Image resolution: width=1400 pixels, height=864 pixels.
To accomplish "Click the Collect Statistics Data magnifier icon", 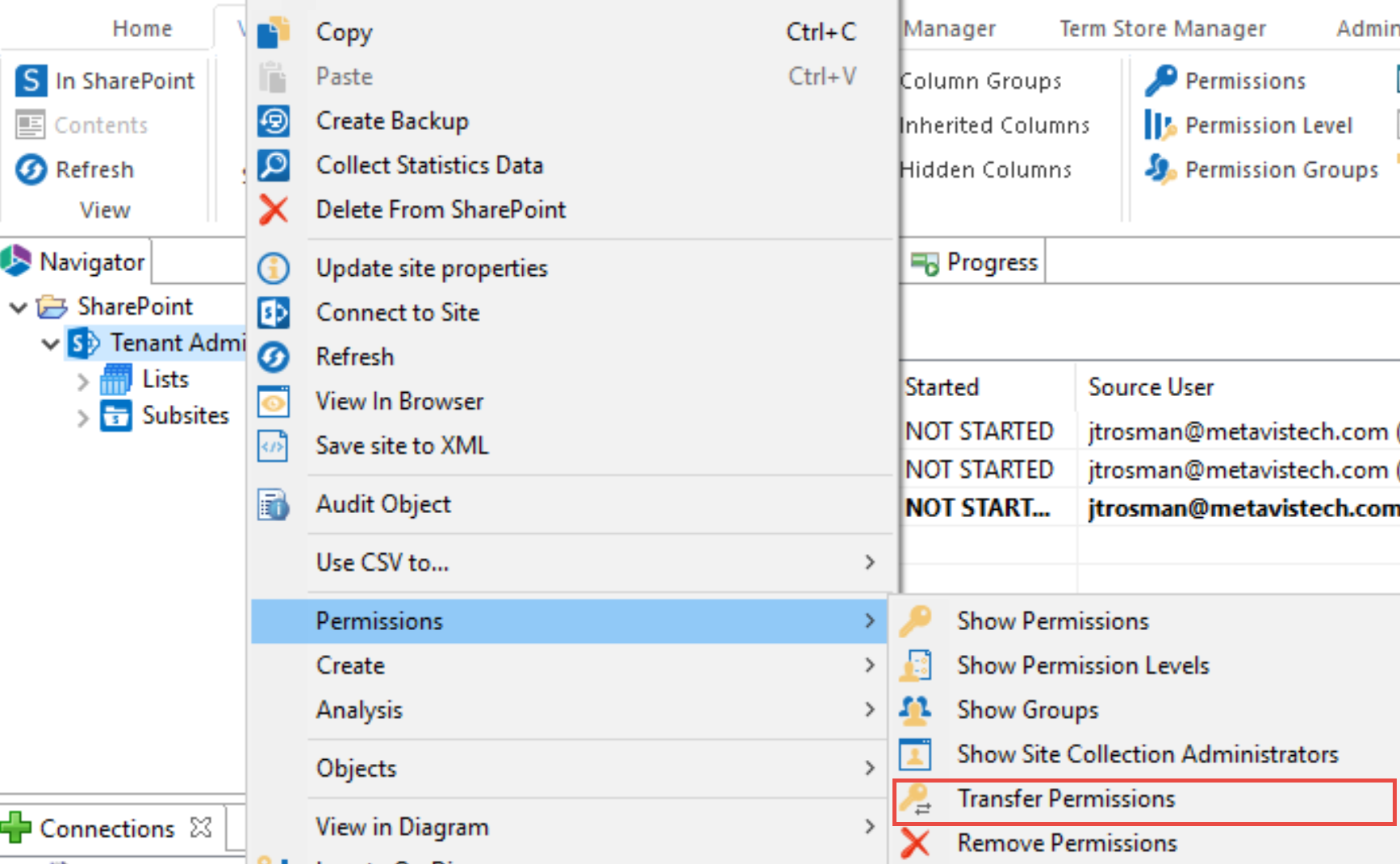I will [274, 165].
